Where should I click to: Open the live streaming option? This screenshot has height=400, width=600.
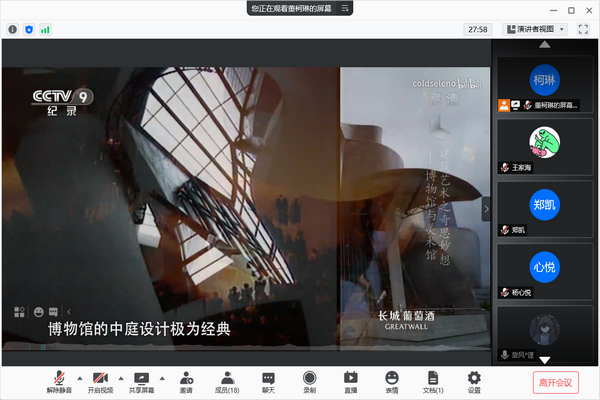click(x=351, y=382)
